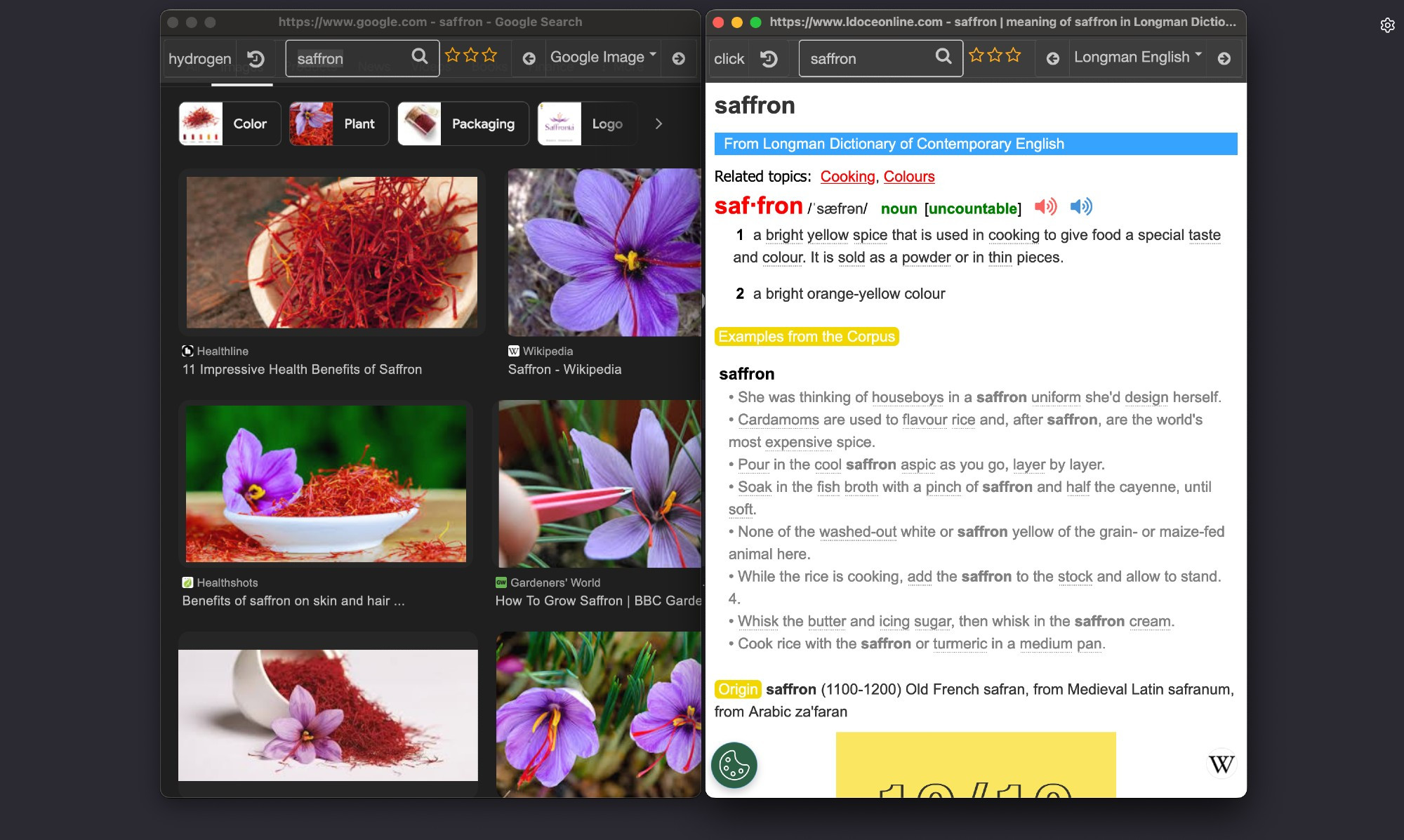Open settings gear at top right of screen

point(1387,25)
